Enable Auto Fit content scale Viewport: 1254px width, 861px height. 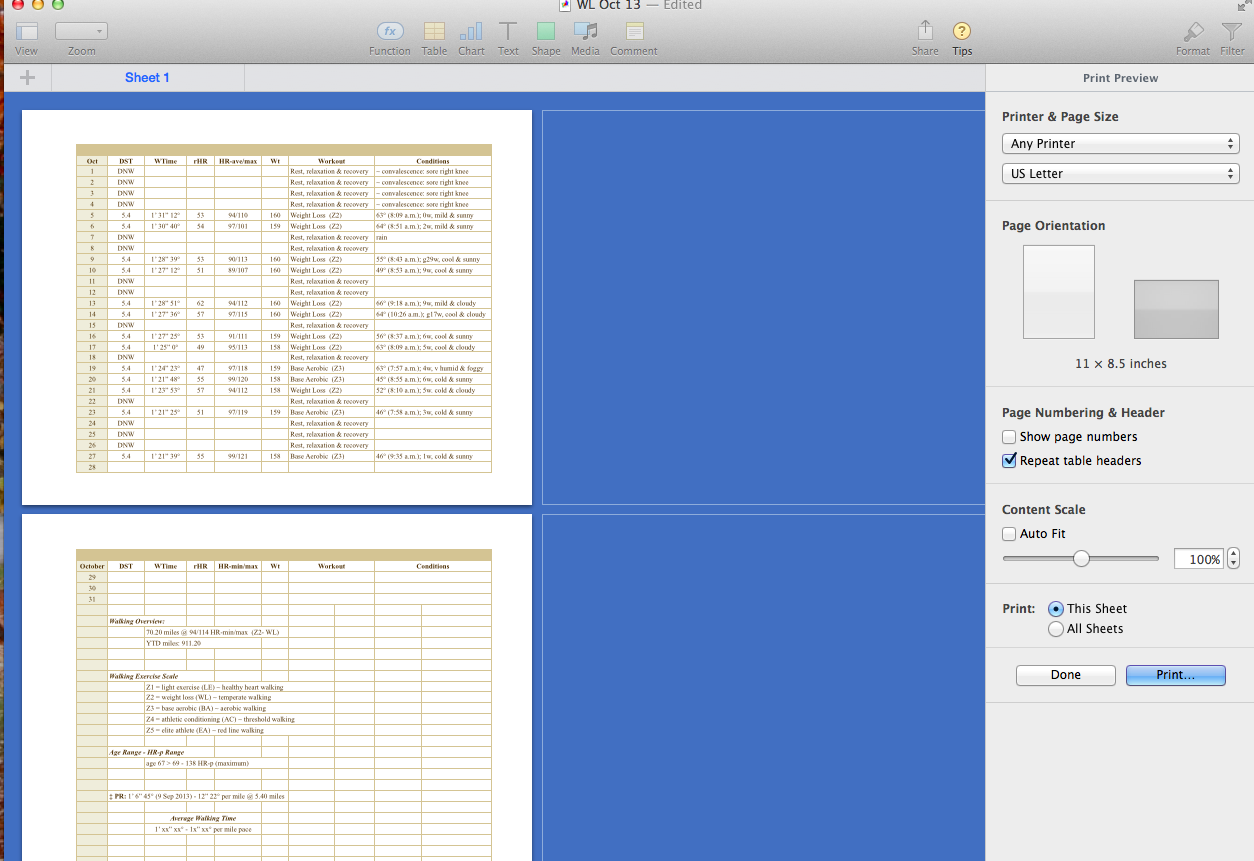(x=1009, y=534)
